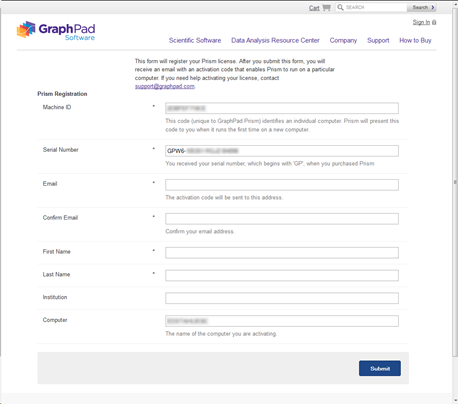Open Scientific Software menu

click(x=195, y=40)
